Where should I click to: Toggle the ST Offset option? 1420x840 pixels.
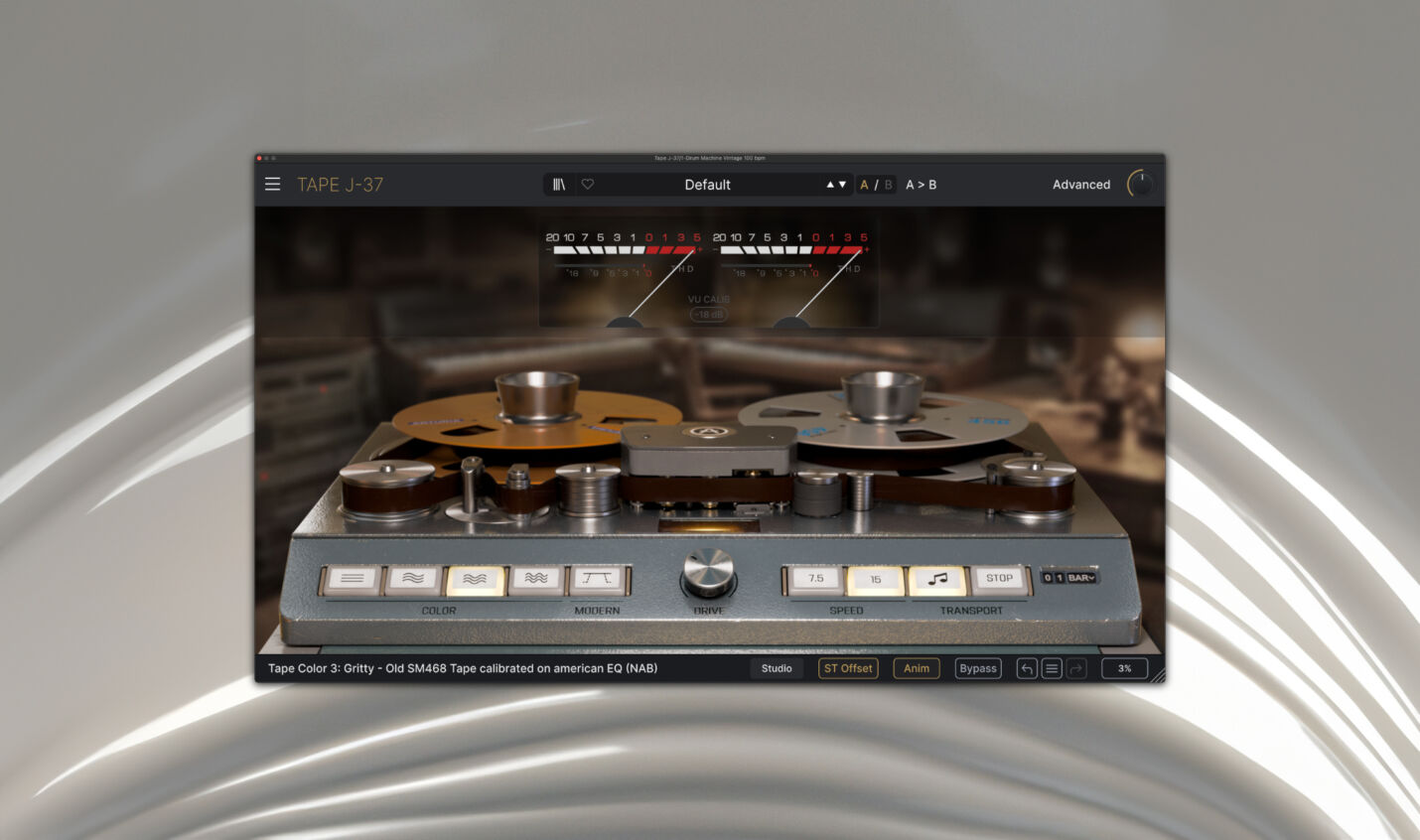tap(848, 669)
